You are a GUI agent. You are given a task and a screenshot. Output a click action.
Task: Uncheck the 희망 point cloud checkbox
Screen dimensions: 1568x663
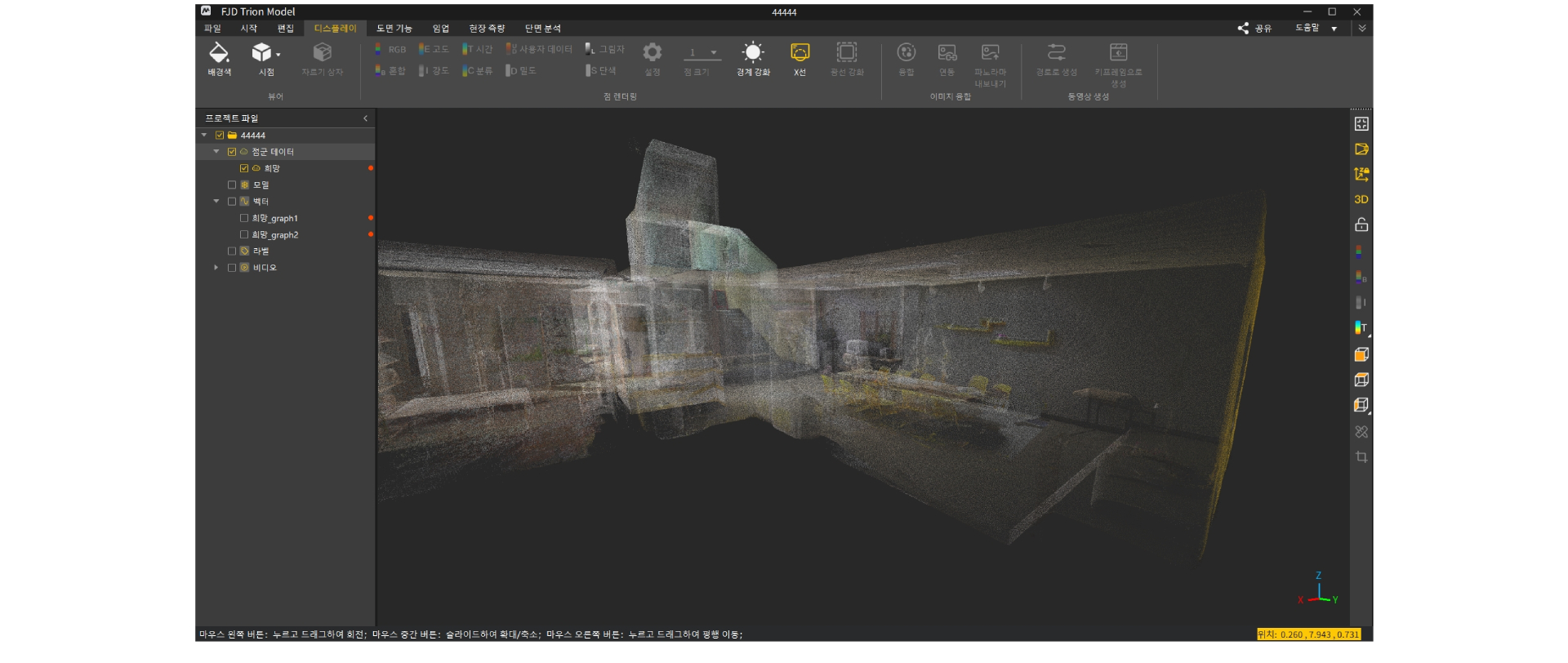pyautogui.click(x=244, y=168)
